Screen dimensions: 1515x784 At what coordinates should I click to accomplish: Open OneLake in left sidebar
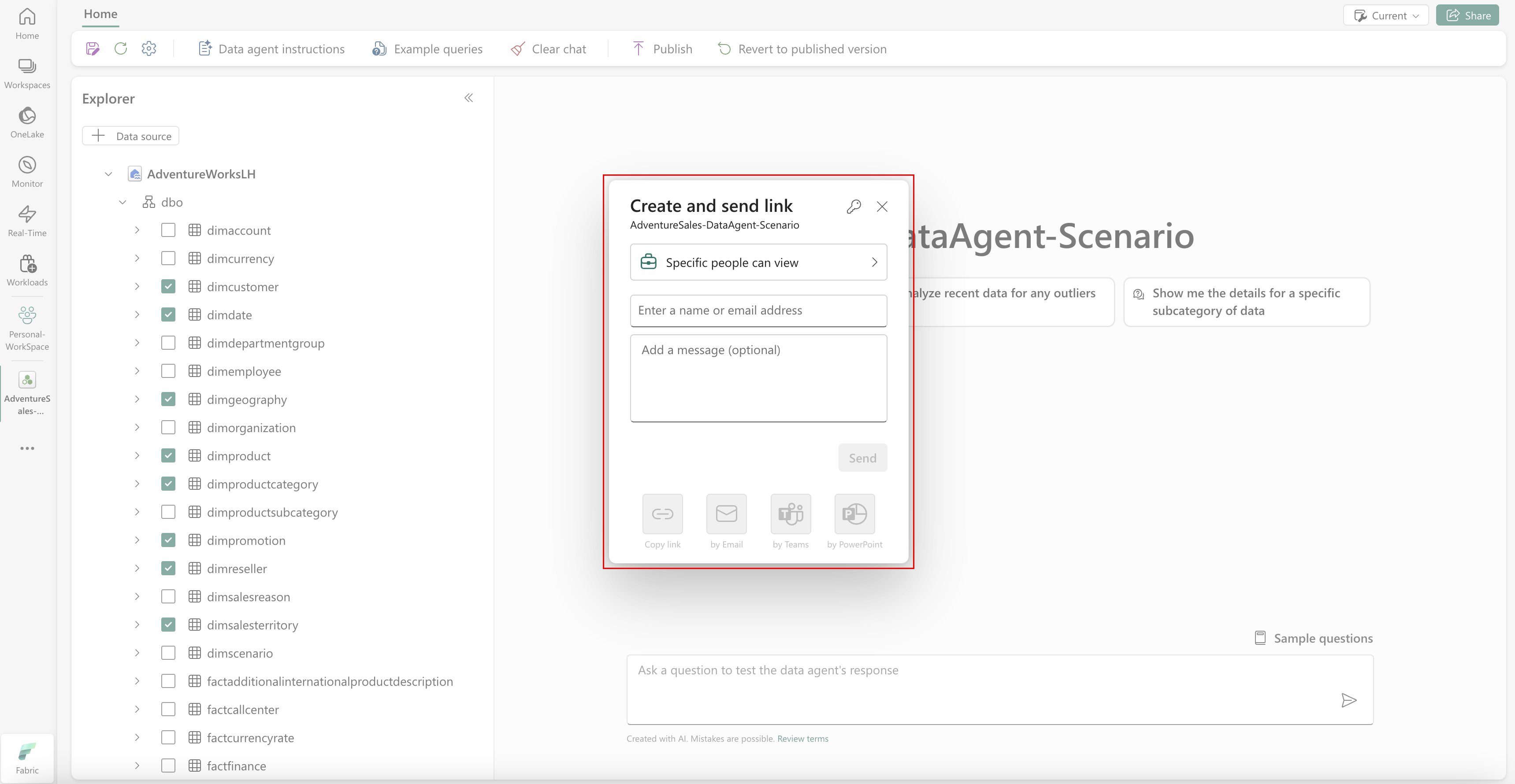[x=27, y=122]
